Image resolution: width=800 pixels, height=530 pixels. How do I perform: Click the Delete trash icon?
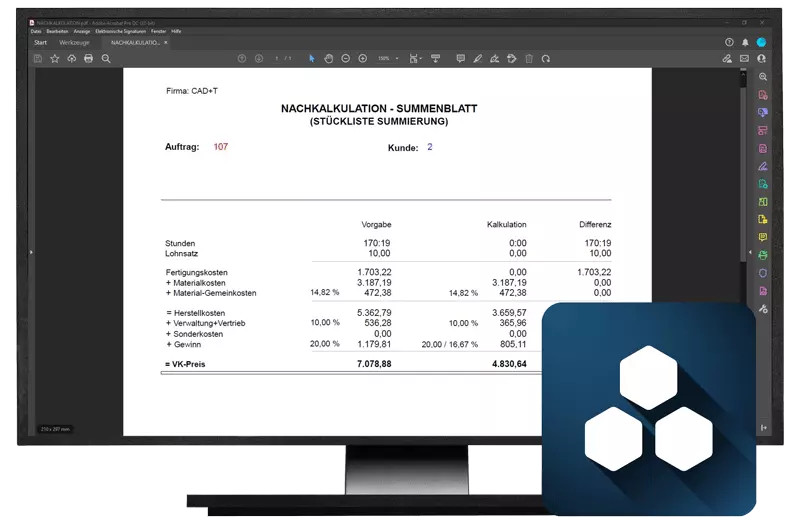pos(529,59)
